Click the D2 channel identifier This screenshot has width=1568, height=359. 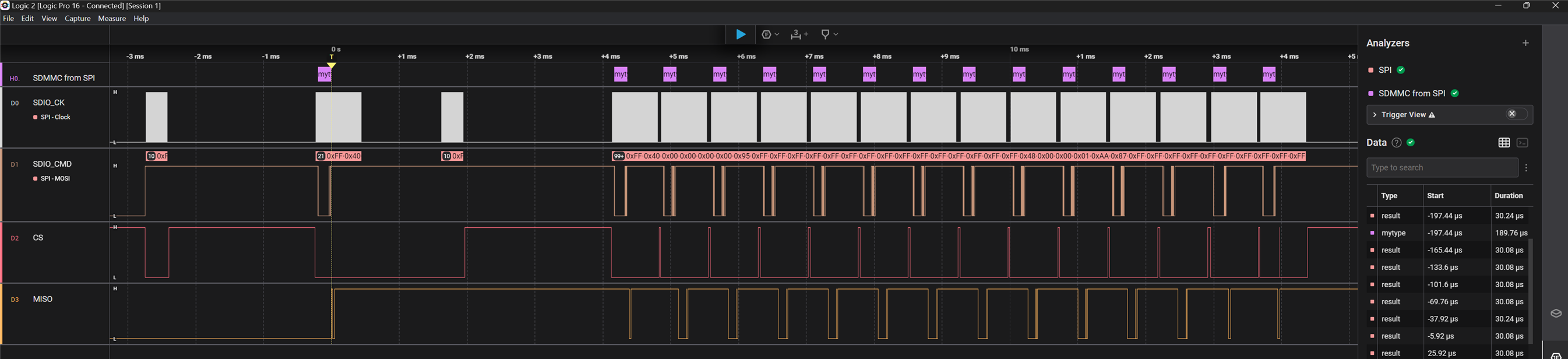click(15, 238)
